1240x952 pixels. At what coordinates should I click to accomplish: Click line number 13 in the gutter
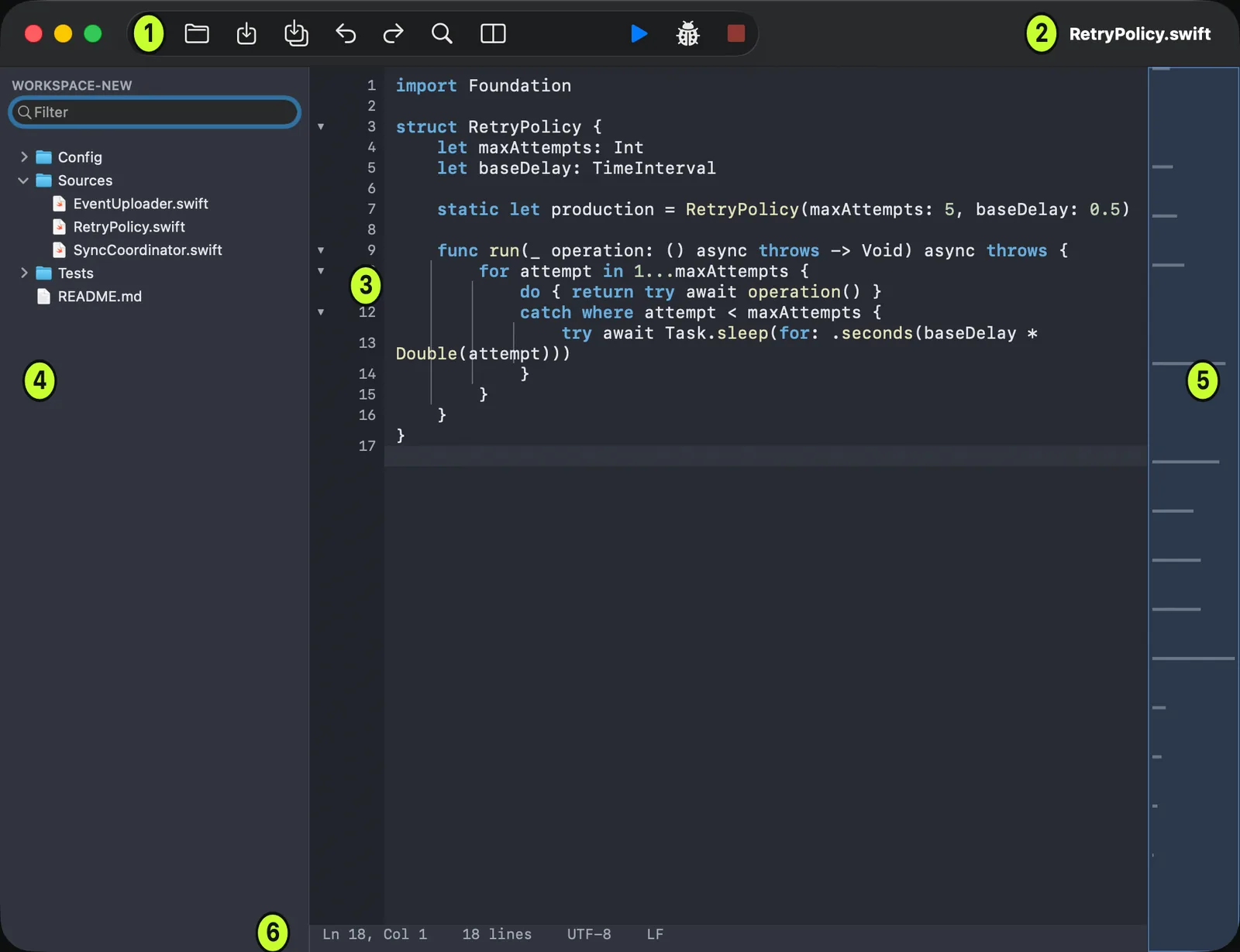click(367, 343)
